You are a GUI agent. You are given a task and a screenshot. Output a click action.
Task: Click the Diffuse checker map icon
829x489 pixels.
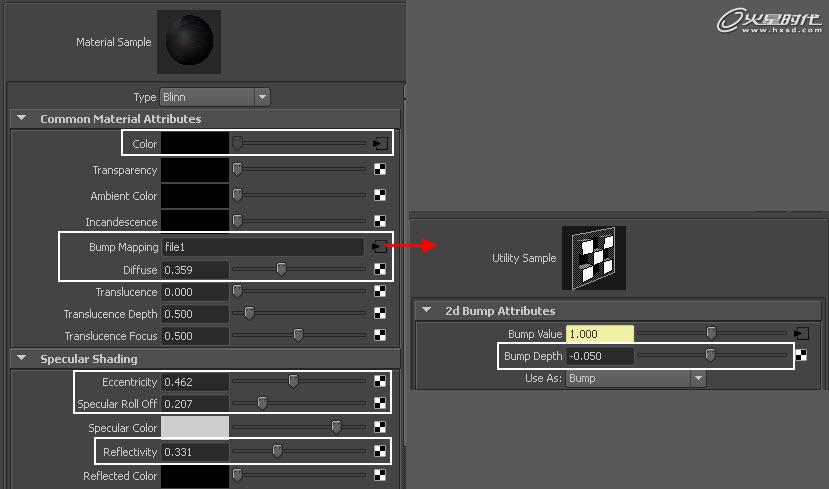pyautogui.click(x=380, y=270)
